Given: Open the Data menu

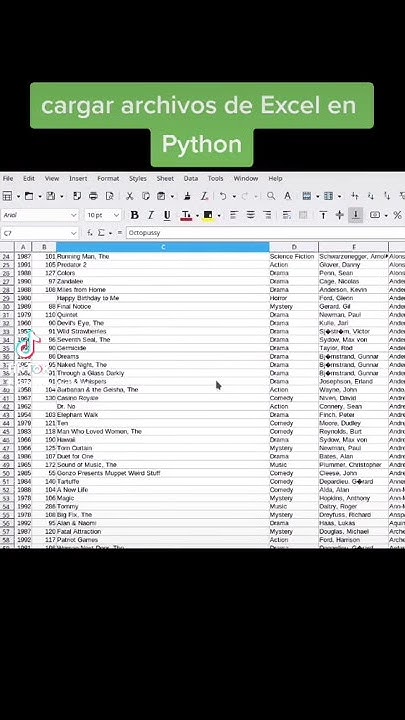Looking at the screenshot, I should point(191,178).
